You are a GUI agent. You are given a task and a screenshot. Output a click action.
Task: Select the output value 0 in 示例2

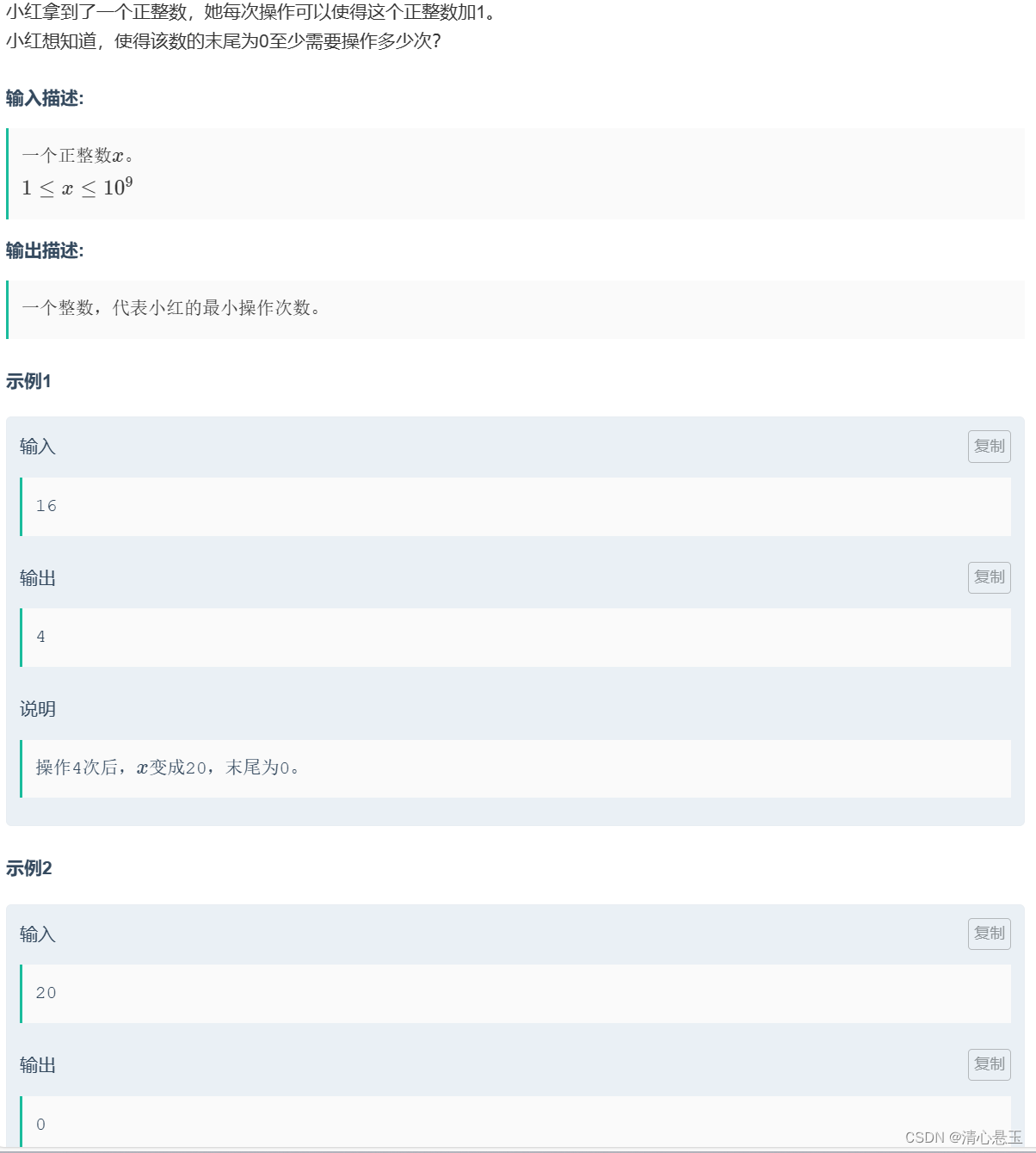(40, 1124)
